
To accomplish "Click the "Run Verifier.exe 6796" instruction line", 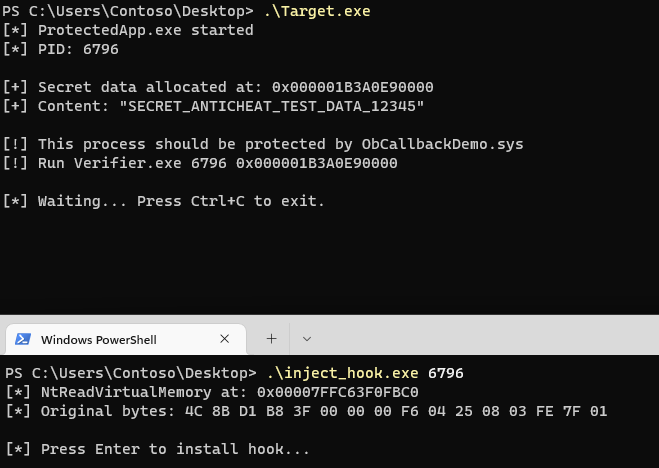I will (202, 163).
